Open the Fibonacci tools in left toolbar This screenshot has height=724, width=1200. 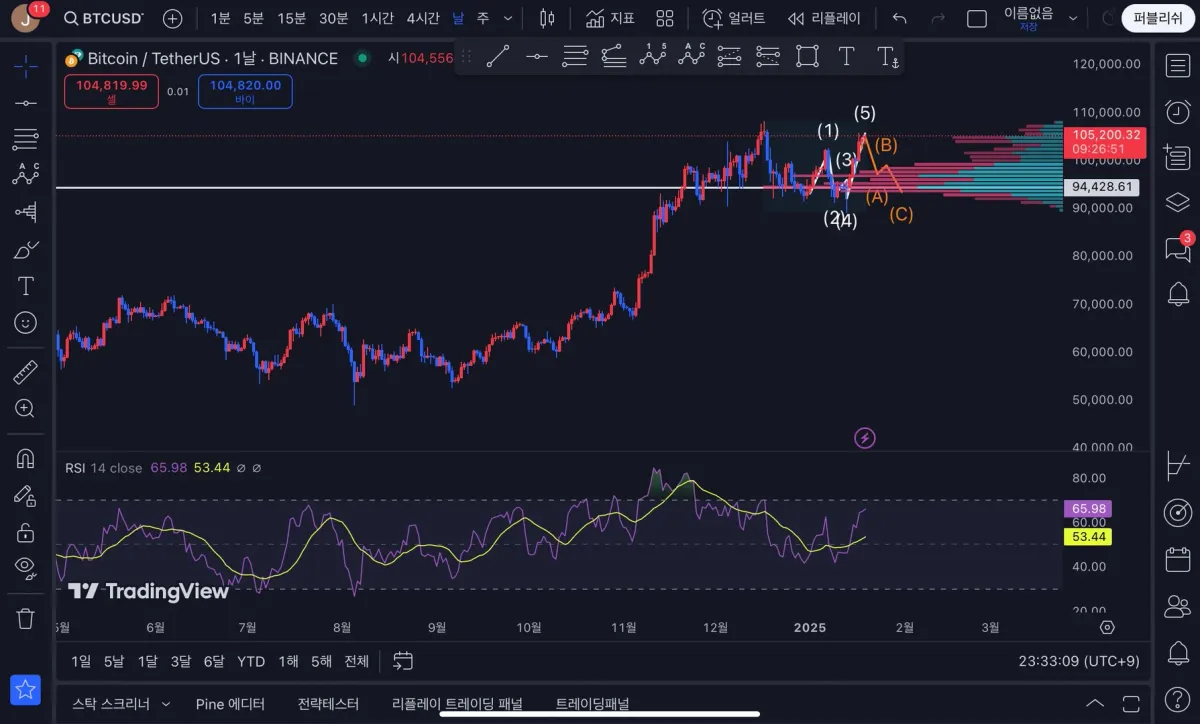point(26,138)
